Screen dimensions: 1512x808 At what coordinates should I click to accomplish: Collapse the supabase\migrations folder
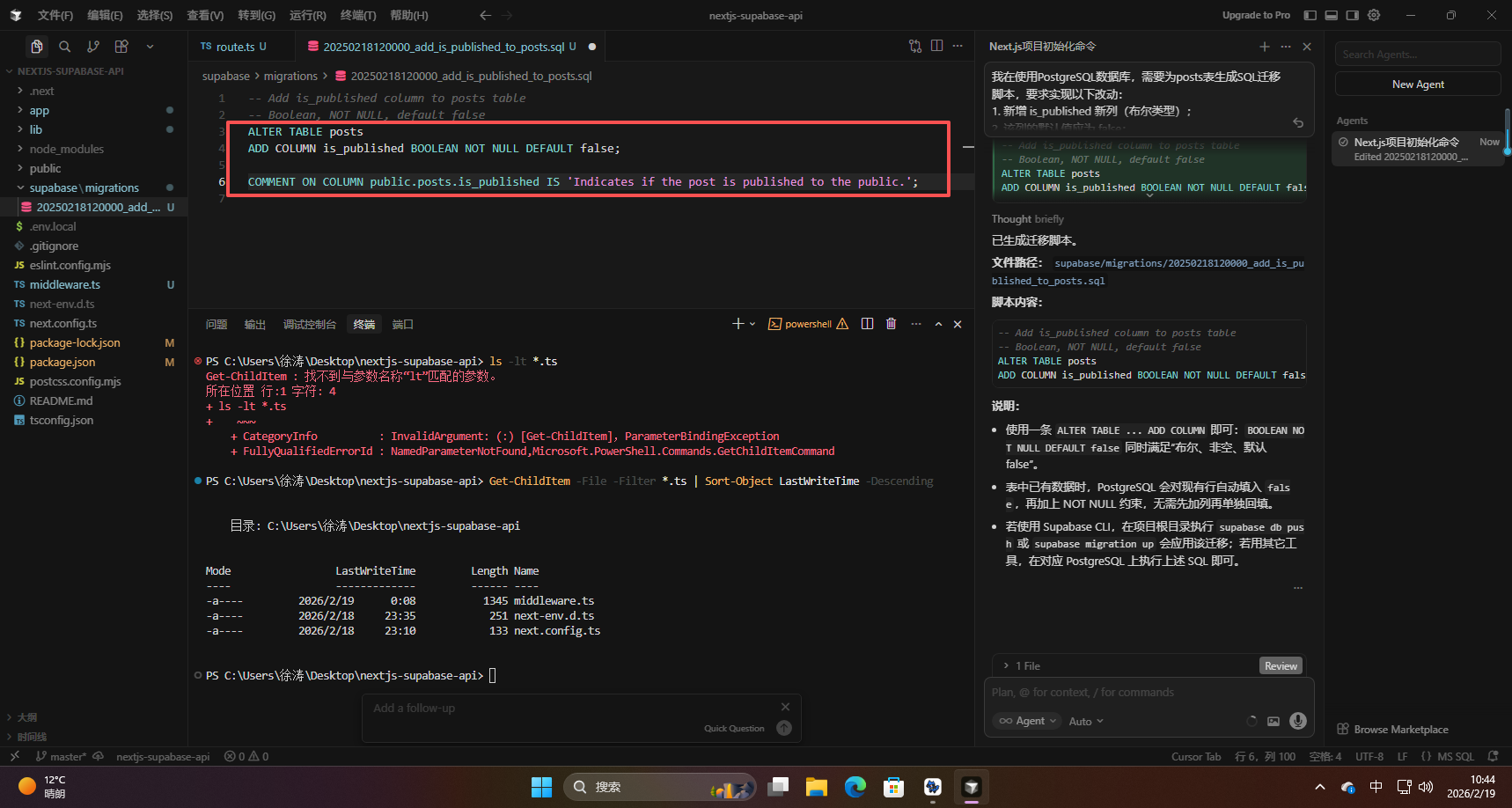(84, 187)
